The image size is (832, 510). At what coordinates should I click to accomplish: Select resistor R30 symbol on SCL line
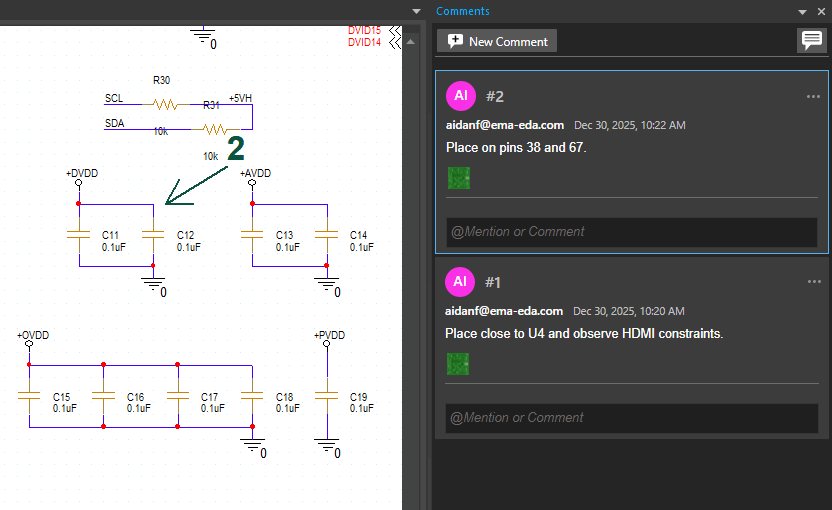pos(162,102)
